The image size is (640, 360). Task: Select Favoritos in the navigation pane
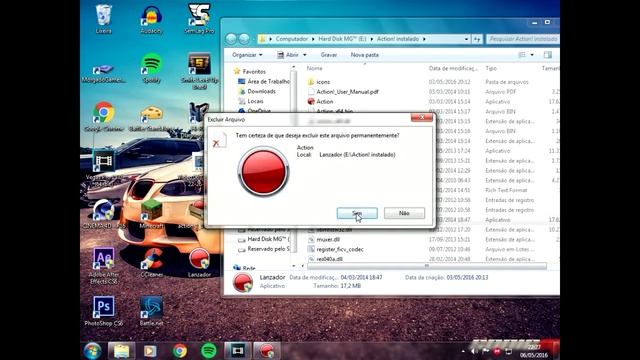tap(249, 71)
